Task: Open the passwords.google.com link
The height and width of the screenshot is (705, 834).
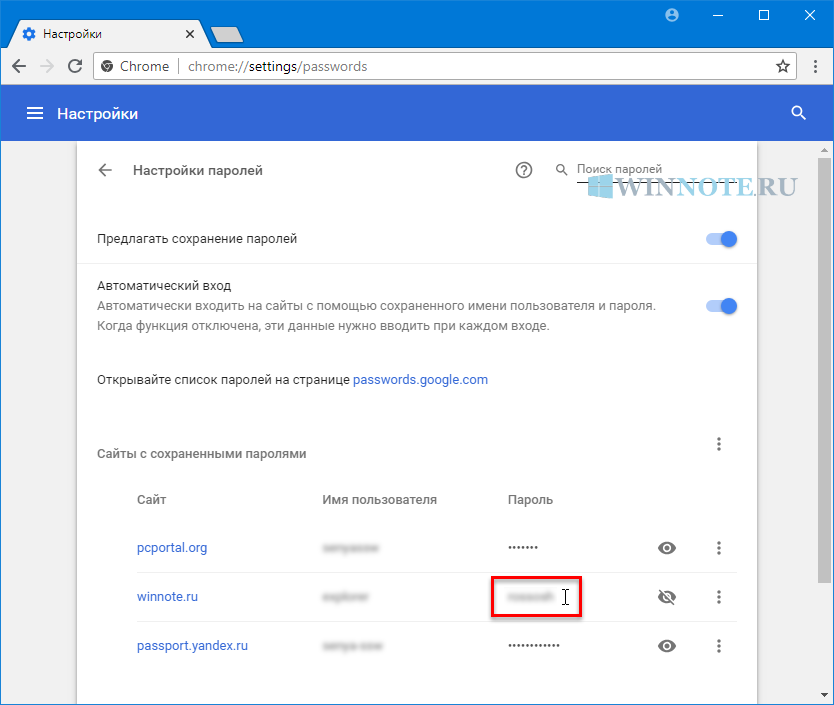Action: coord(420,380)
